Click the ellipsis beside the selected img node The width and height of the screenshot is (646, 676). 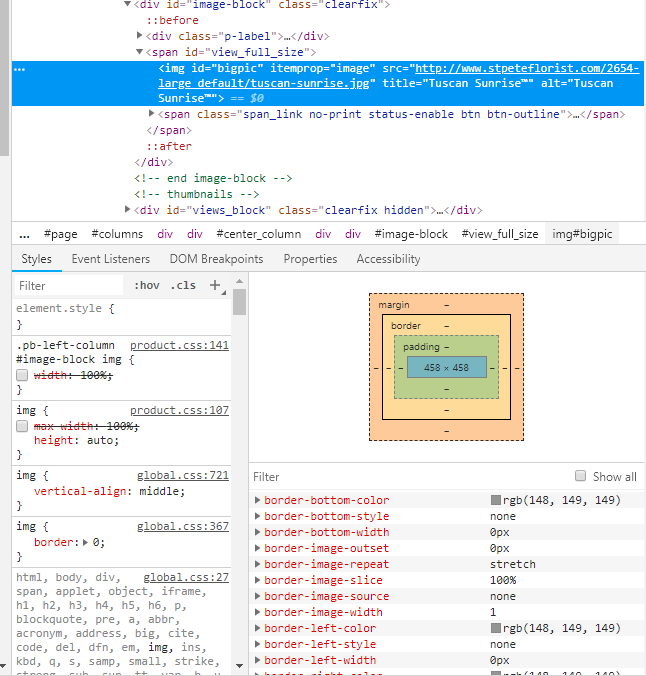(x=20, y=69)
